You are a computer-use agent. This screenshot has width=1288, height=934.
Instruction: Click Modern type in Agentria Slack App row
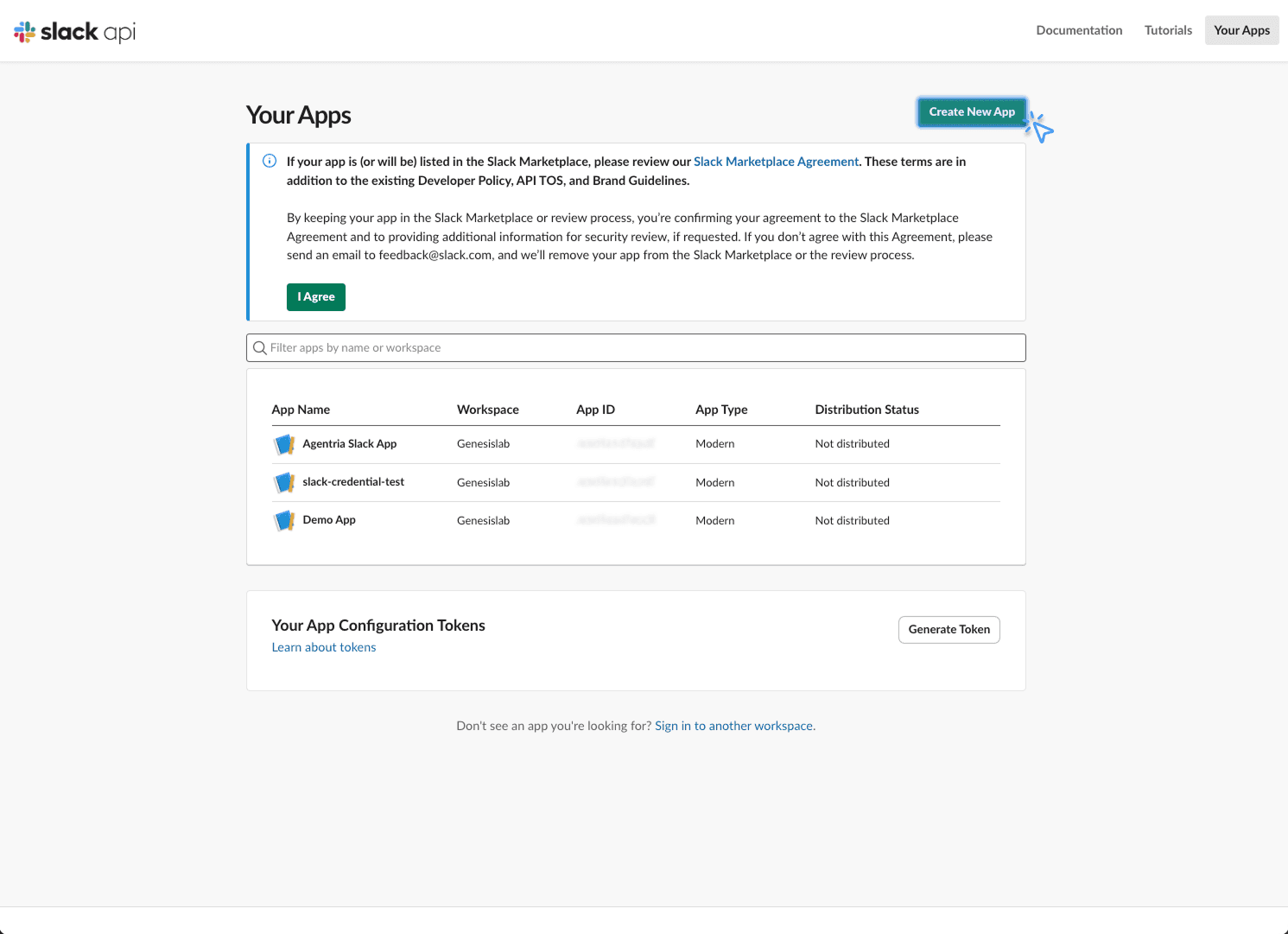point(714,444)
